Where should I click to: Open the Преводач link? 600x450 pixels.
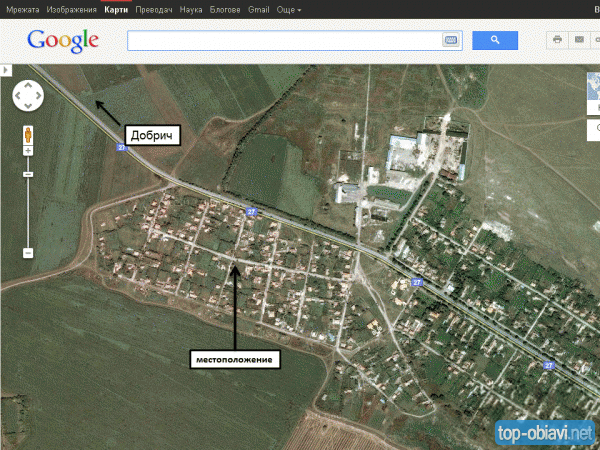click(154, 10)
